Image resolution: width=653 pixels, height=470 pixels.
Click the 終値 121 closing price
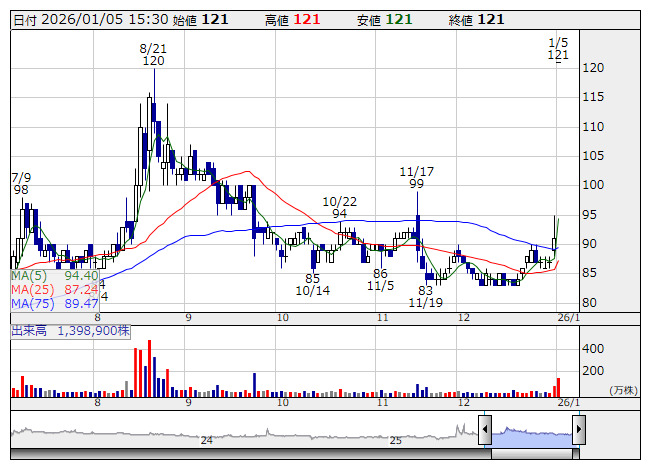click(x=476, y=20)
